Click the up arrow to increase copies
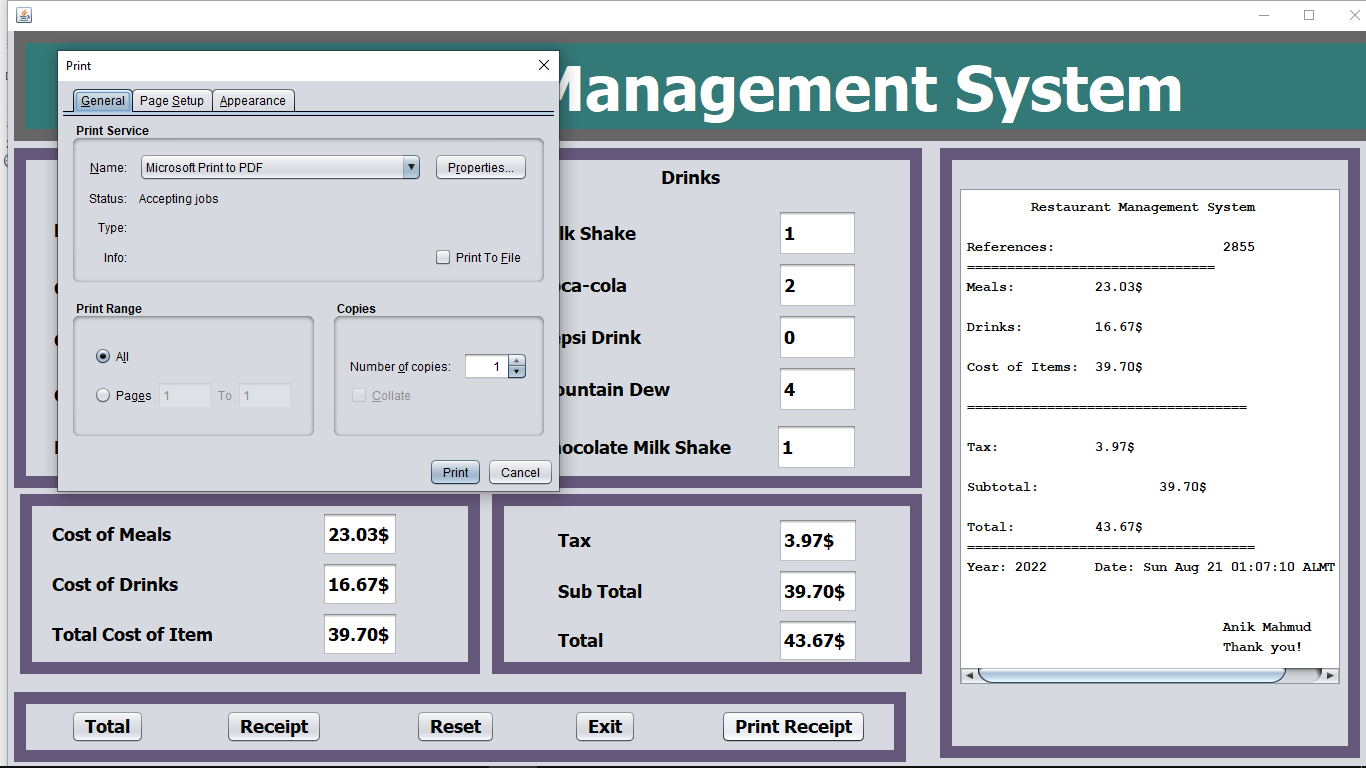 (x=517, y=361)
